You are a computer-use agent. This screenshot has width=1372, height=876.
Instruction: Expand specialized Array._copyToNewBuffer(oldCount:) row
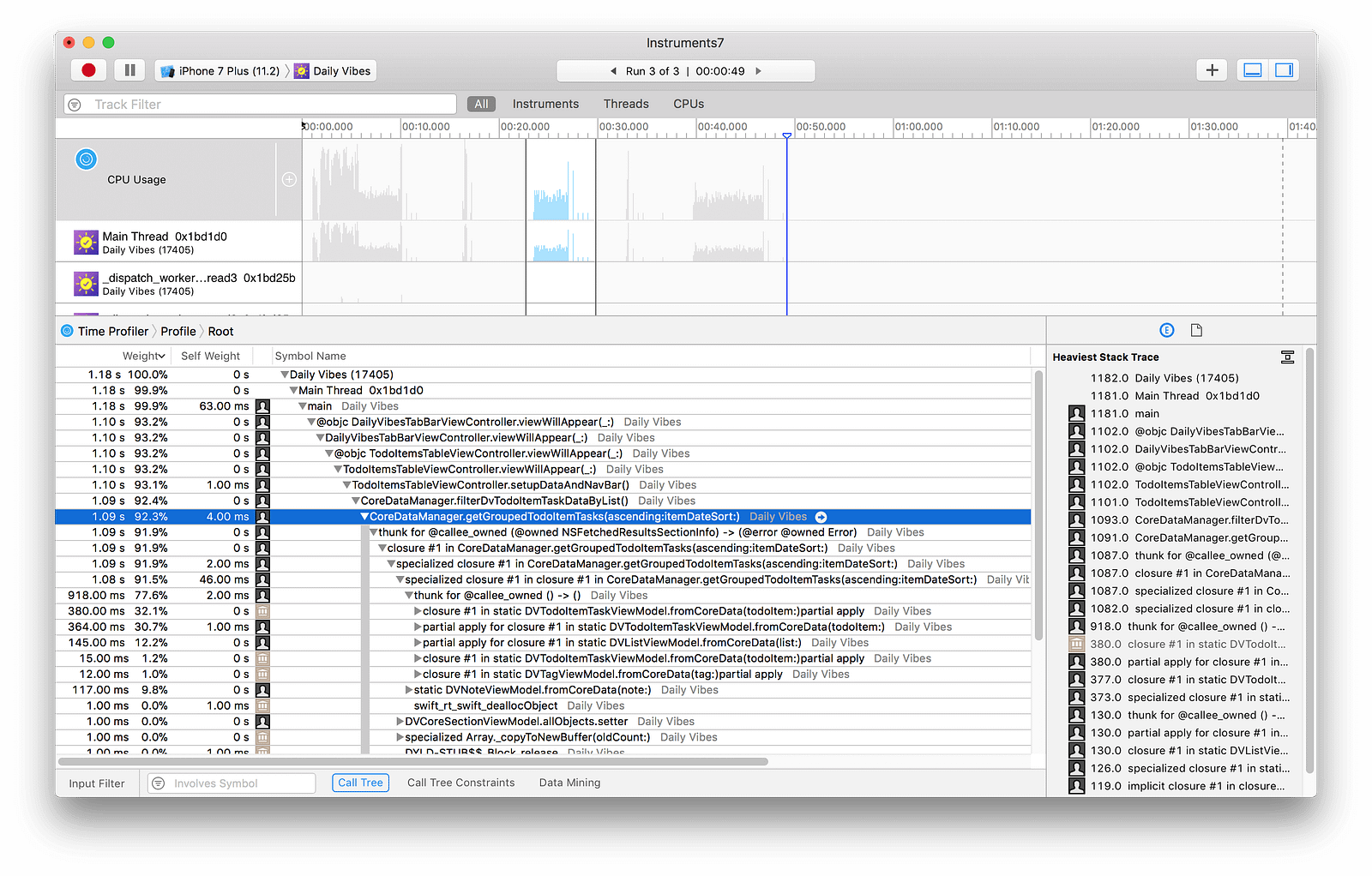[x=400, y=737]
